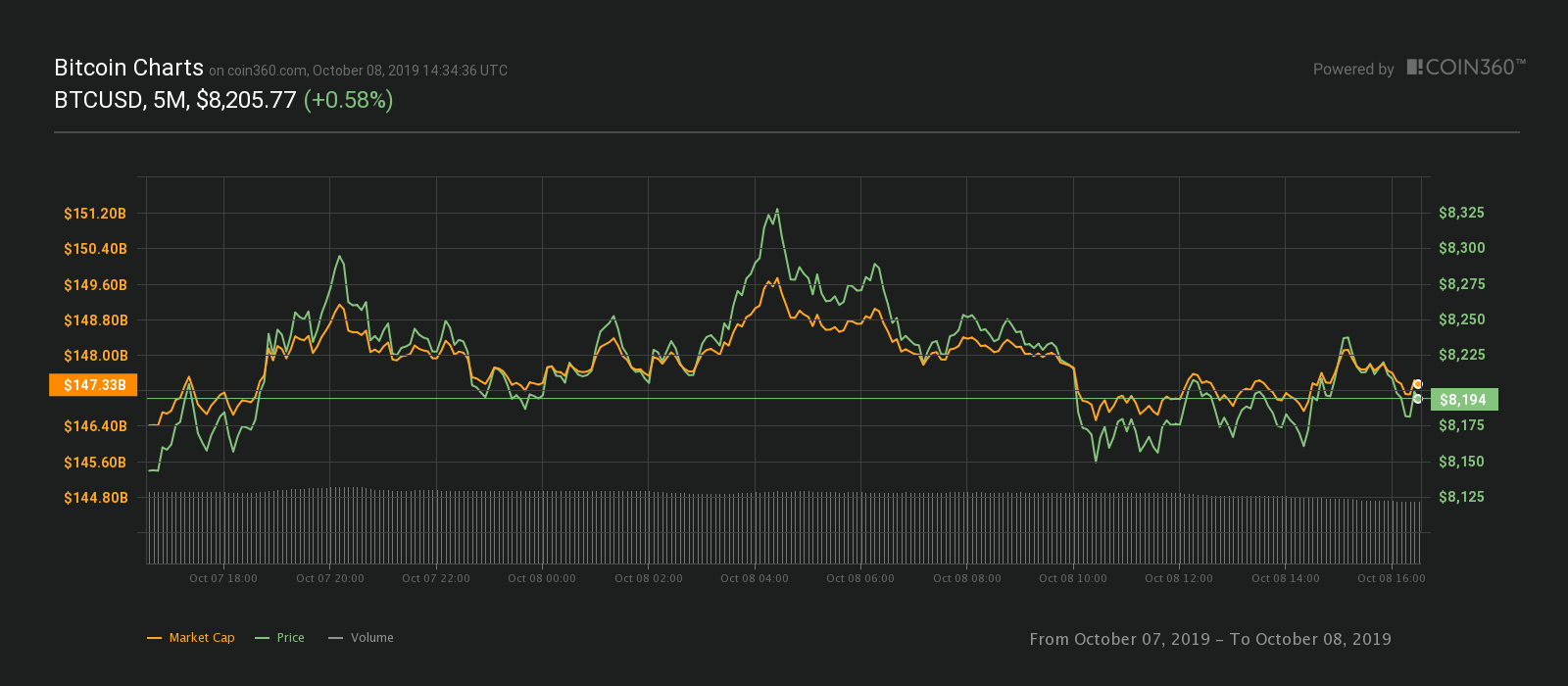
Task: Click the Oct 08 02:00 time label
Action: 649,578
